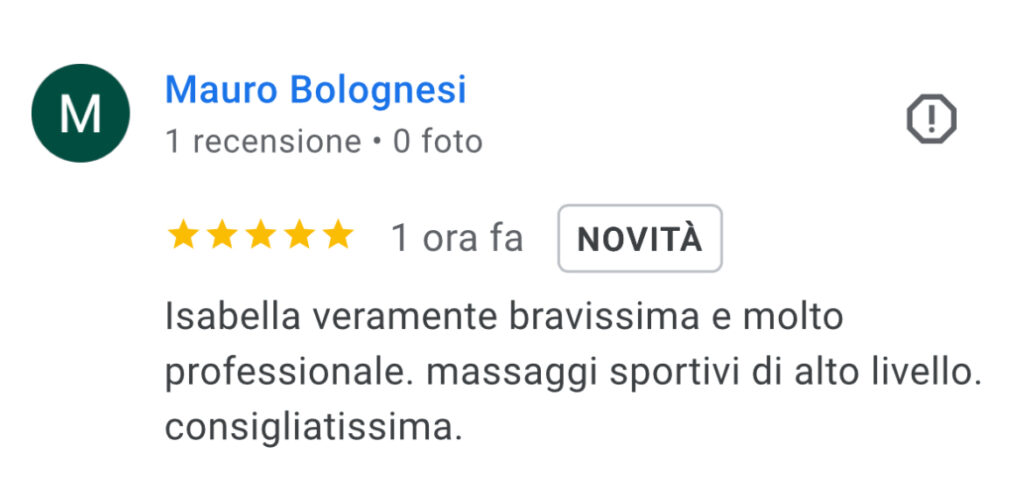Click the "1 recensione" reviewer count
Viewport: 1024px width, 496px height.
263,142
